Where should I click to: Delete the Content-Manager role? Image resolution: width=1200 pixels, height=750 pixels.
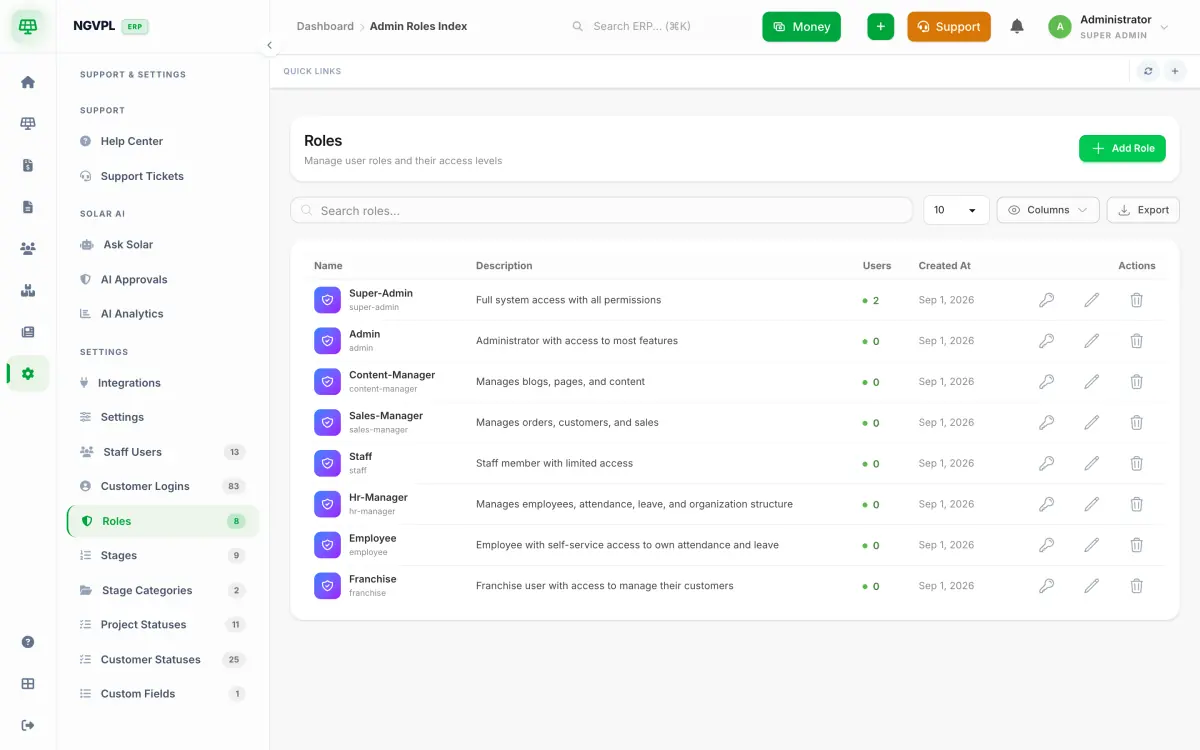click(x=1136, y=382)
